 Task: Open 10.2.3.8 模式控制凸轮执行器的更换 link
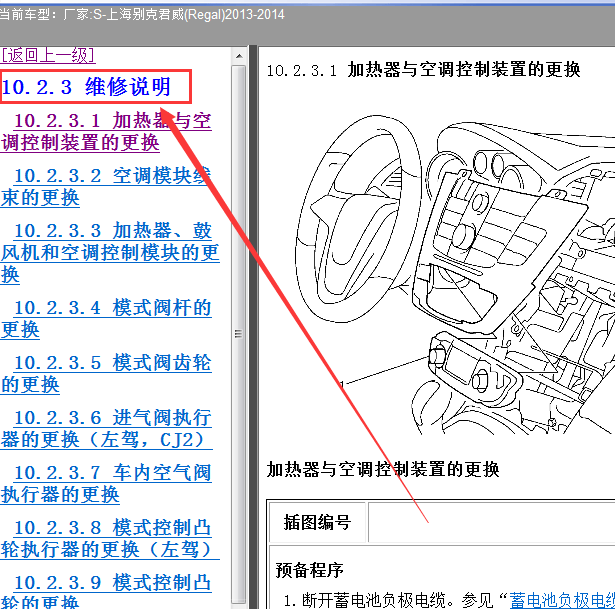pyautogui.click(x=110, y=538)
